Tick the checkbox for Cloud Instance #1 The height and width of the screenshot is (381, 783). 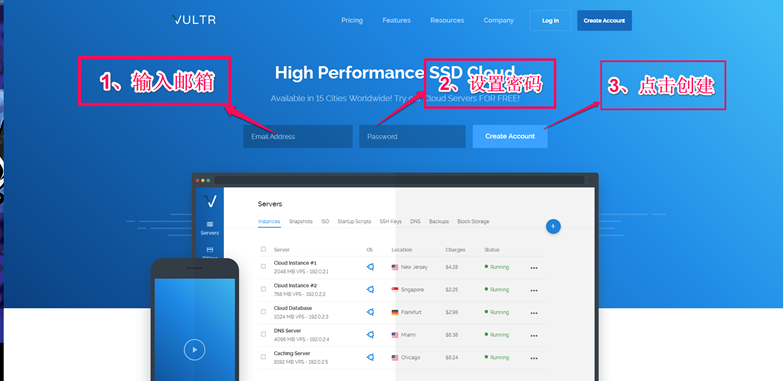tap(263, 266)
